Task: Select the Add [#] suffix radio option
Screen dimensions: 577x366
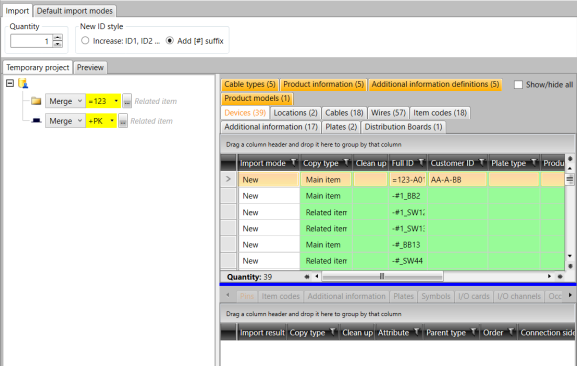Action: 169,40
